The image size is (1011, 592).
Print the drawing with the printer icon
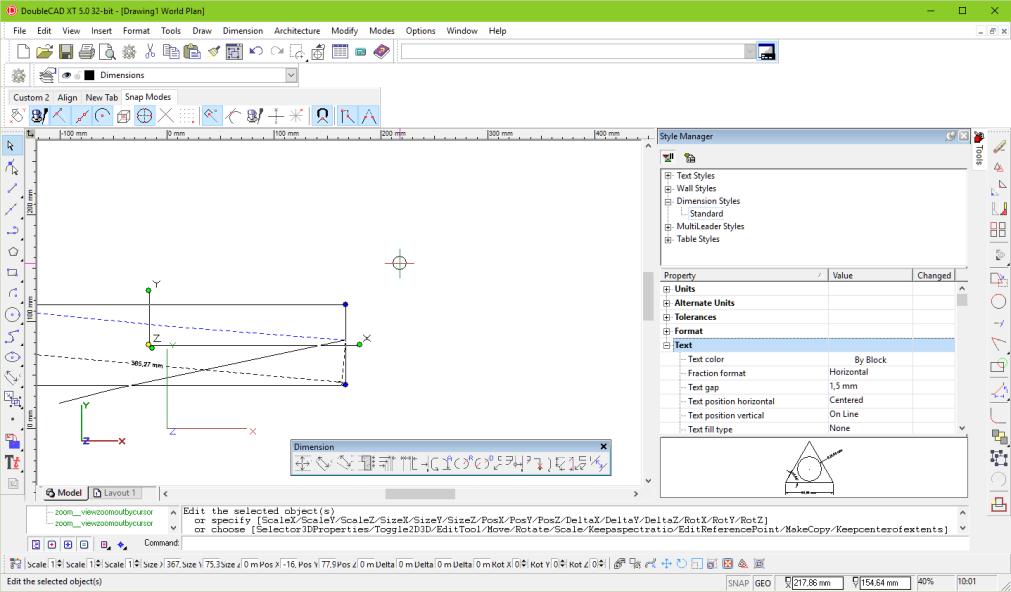pos(86,52)
